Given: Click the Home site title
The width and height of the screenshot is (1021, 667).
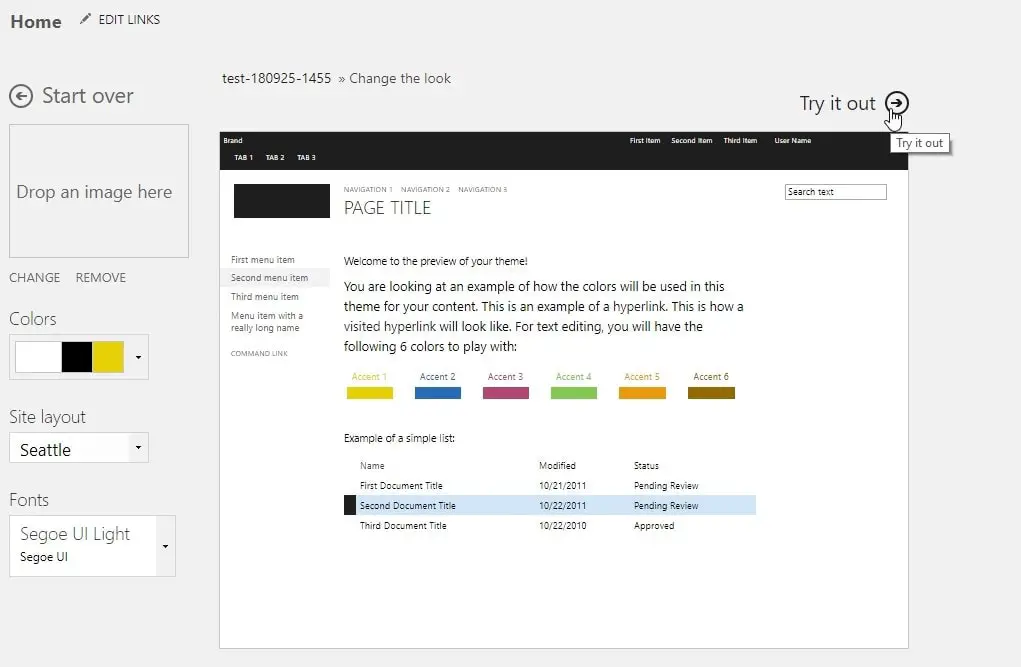Looking at the screenshot, I should pyautogui.click(x=36, y=21).
